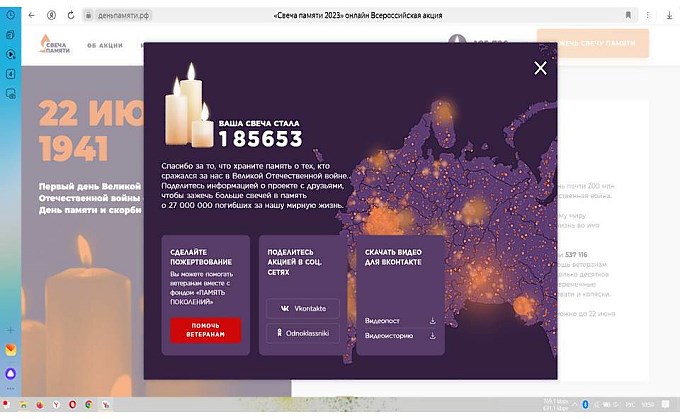Open the Yandex home circle icon
Screen dimensions: 680x419
pyautogui.click(x=51, y=15)
